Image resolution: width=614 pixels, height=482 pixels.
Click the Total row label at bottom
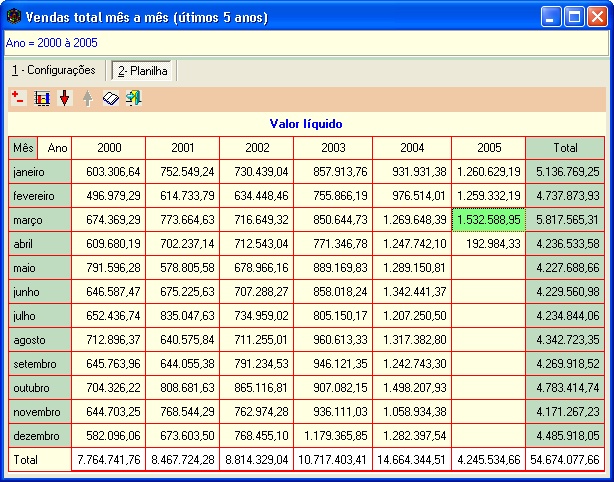(x=40, y=460)
